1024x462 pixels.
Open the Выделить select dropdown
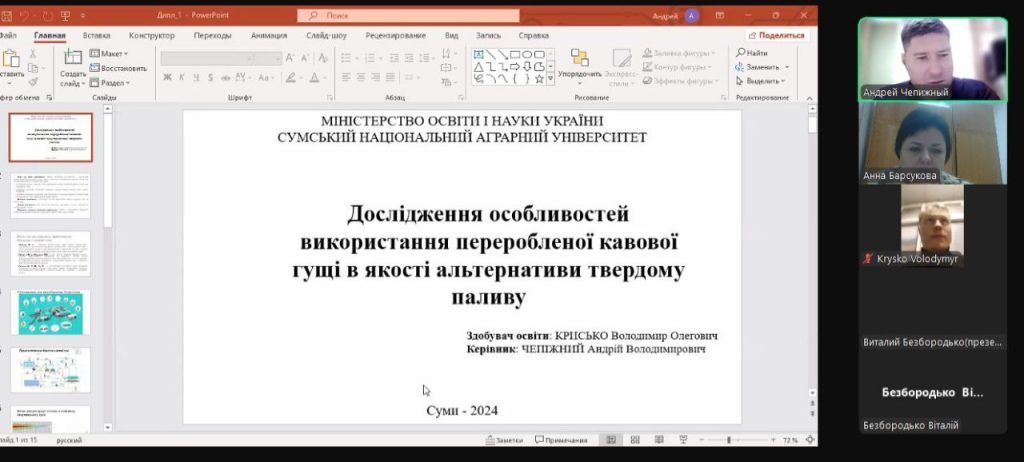pyautogui.click(x=761, y=81)
